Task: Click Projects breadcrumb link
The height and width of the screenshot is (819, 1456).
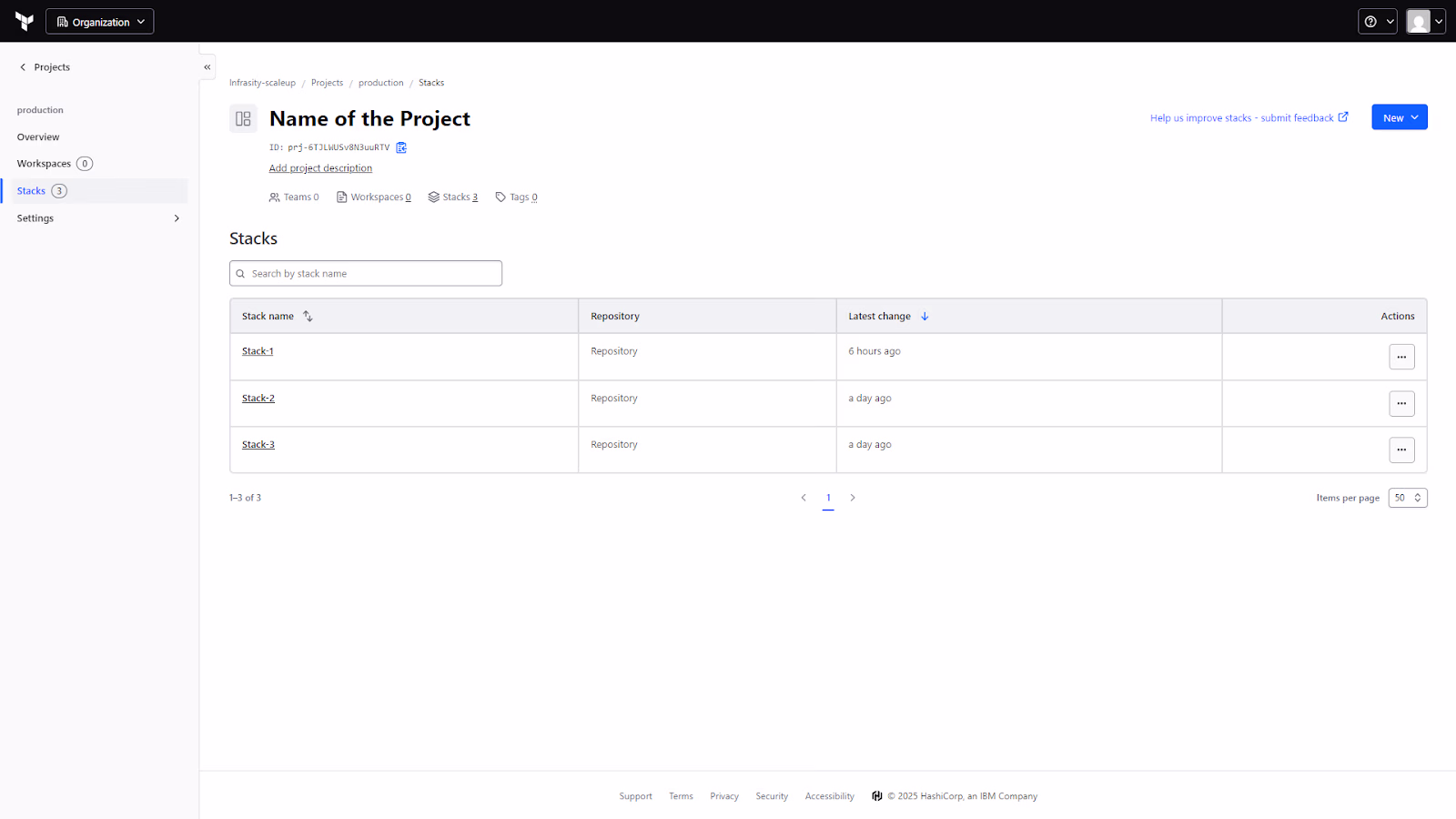Action: pyautogui.click(x=327, y=83)
